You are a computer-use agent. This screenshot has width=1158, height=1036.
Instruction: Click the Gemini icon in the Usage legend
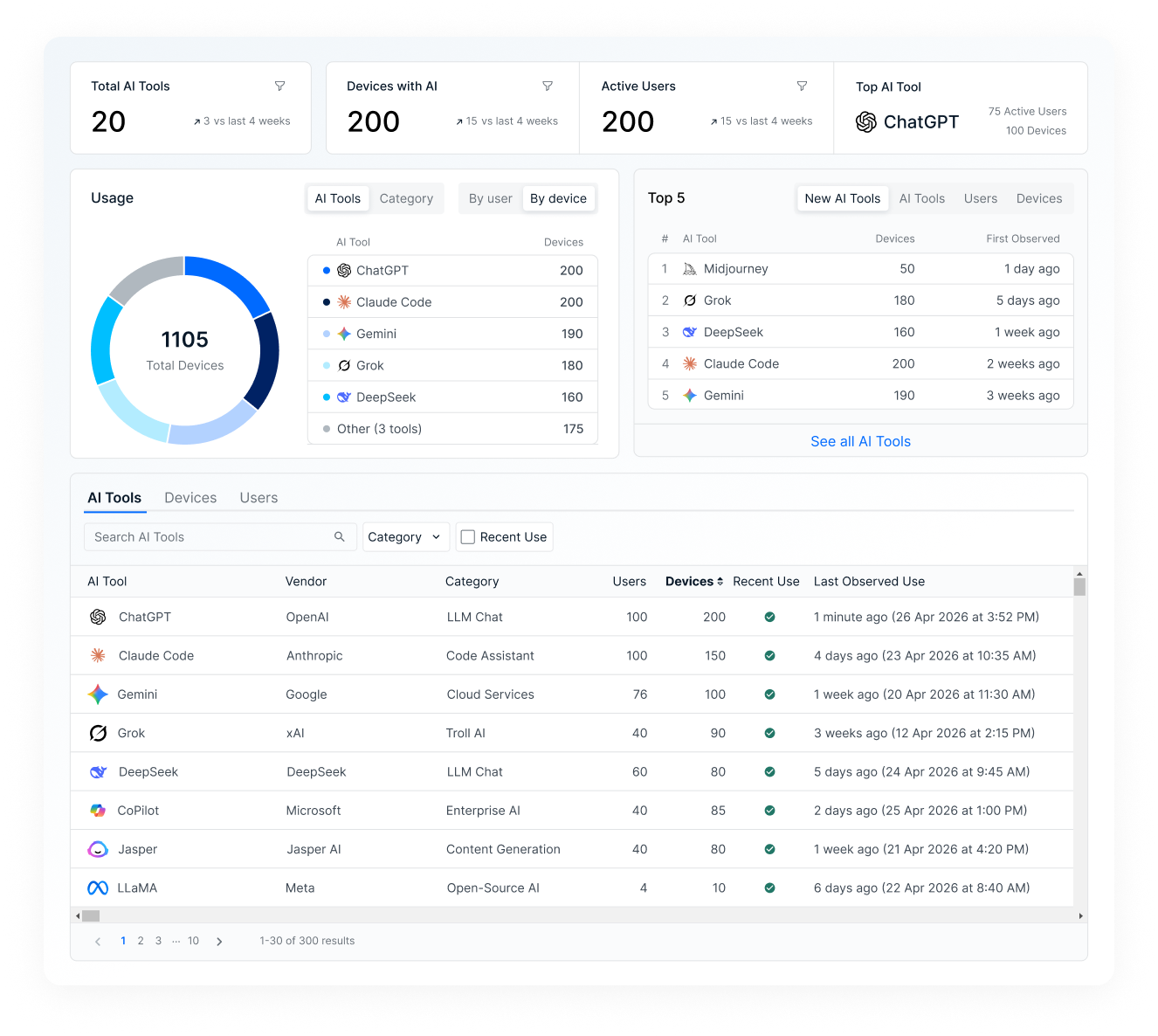point(344,334)
